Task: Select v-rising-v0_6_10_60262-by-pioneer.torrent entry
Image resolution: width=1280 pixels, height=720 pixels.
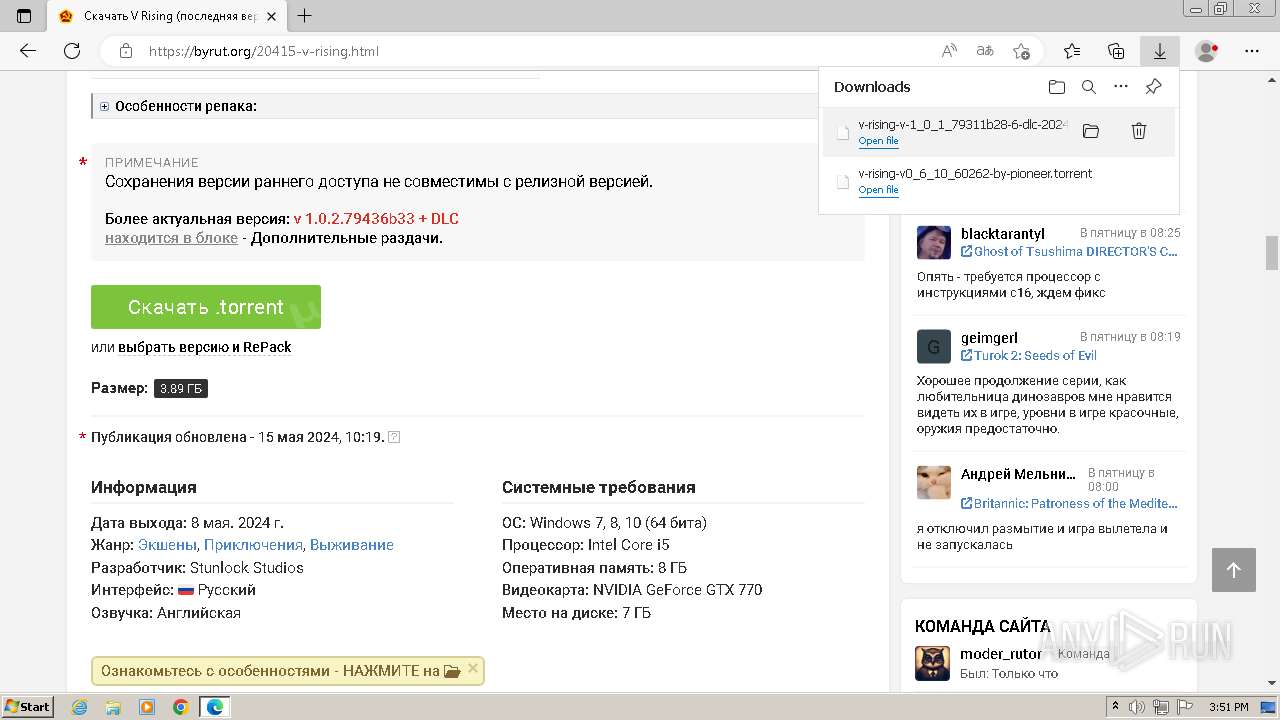Action: point(998,181)
